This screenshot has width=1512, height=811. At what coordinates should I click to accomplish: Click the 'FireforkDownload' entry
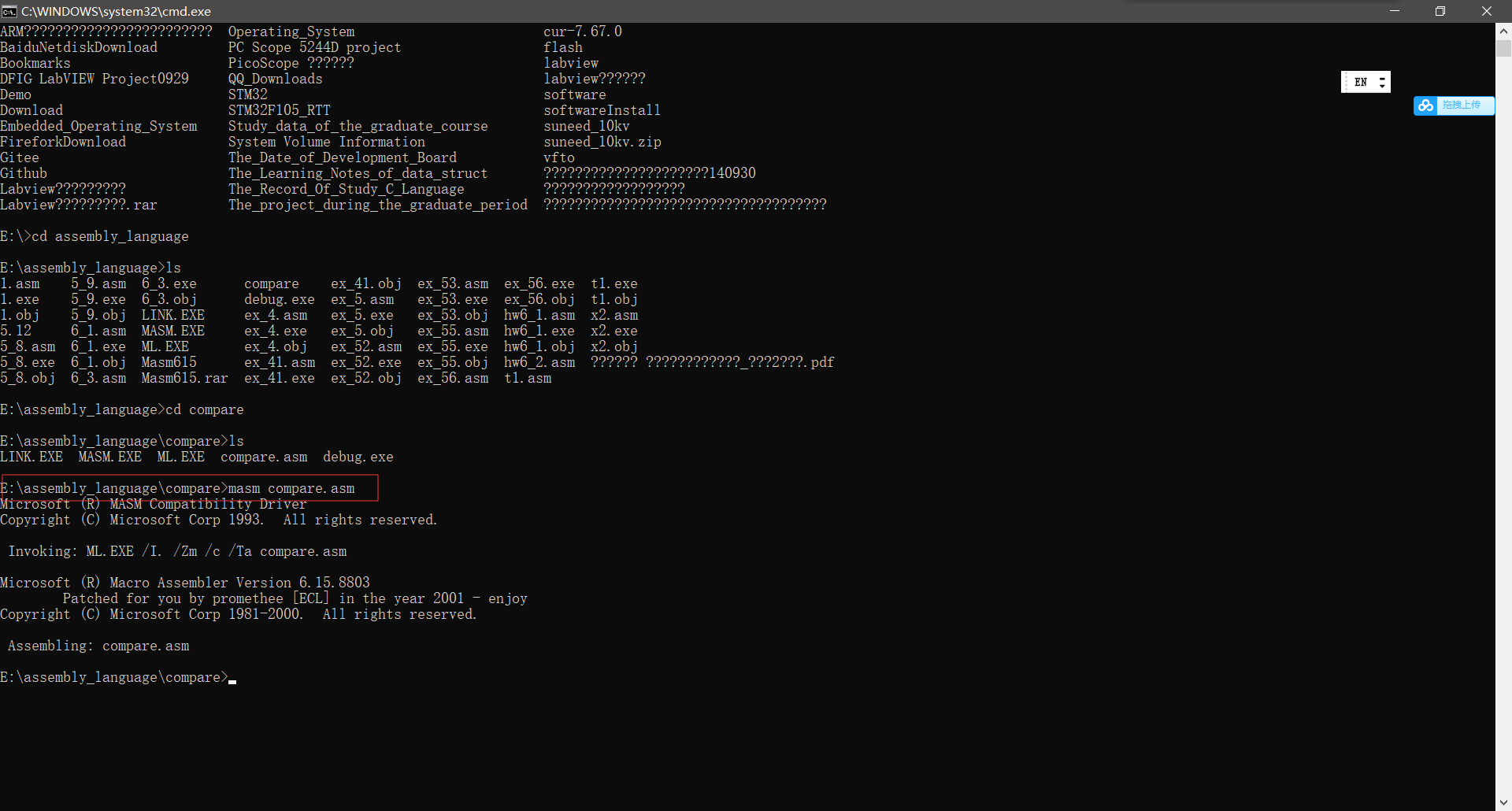(x=63, y=142)
